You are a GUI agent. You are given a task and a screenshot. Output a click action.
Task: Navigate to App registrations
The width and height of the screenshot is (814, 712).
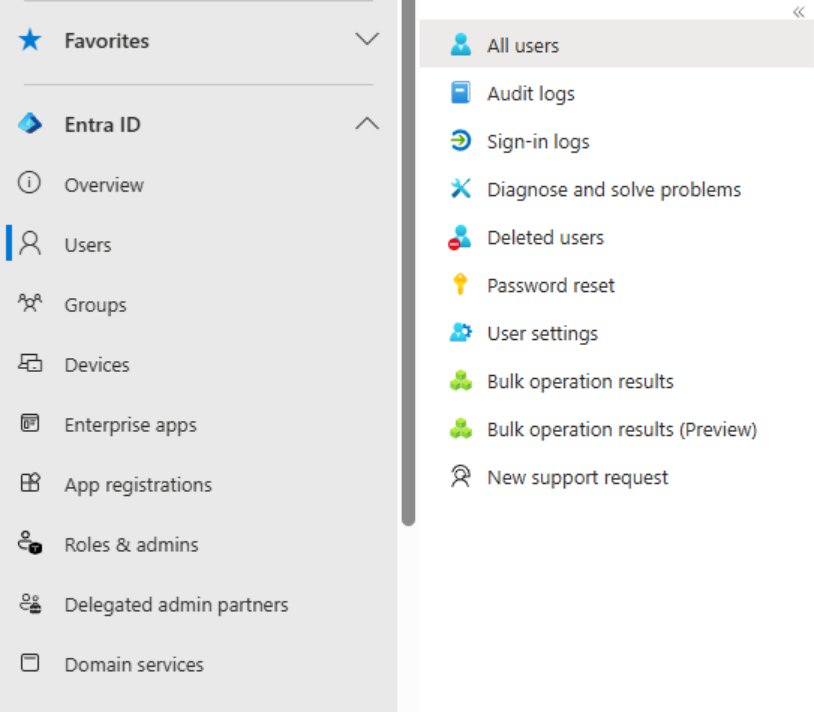(138, 485)
